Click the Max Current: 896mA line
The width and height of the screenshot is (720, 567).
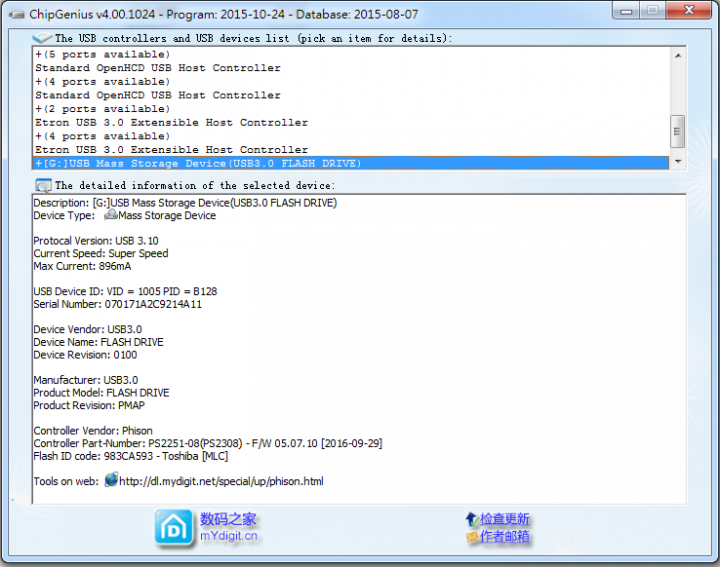click(x=82, y=266)
